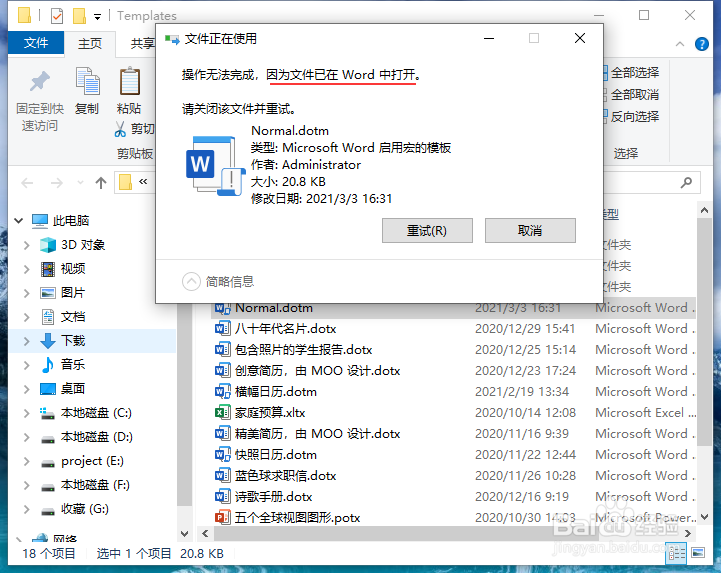Click the properties checkmark icon in title bar

click(57, 16)
